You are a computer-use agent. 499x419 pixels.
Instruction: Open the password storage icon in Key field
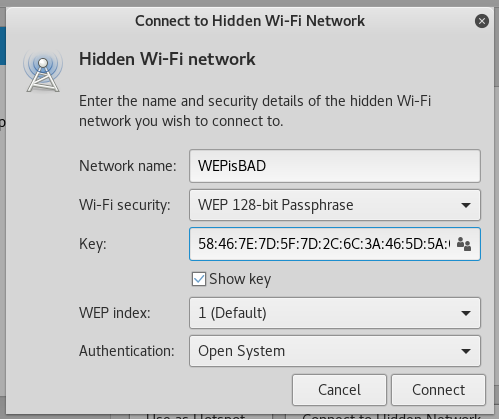464,244
